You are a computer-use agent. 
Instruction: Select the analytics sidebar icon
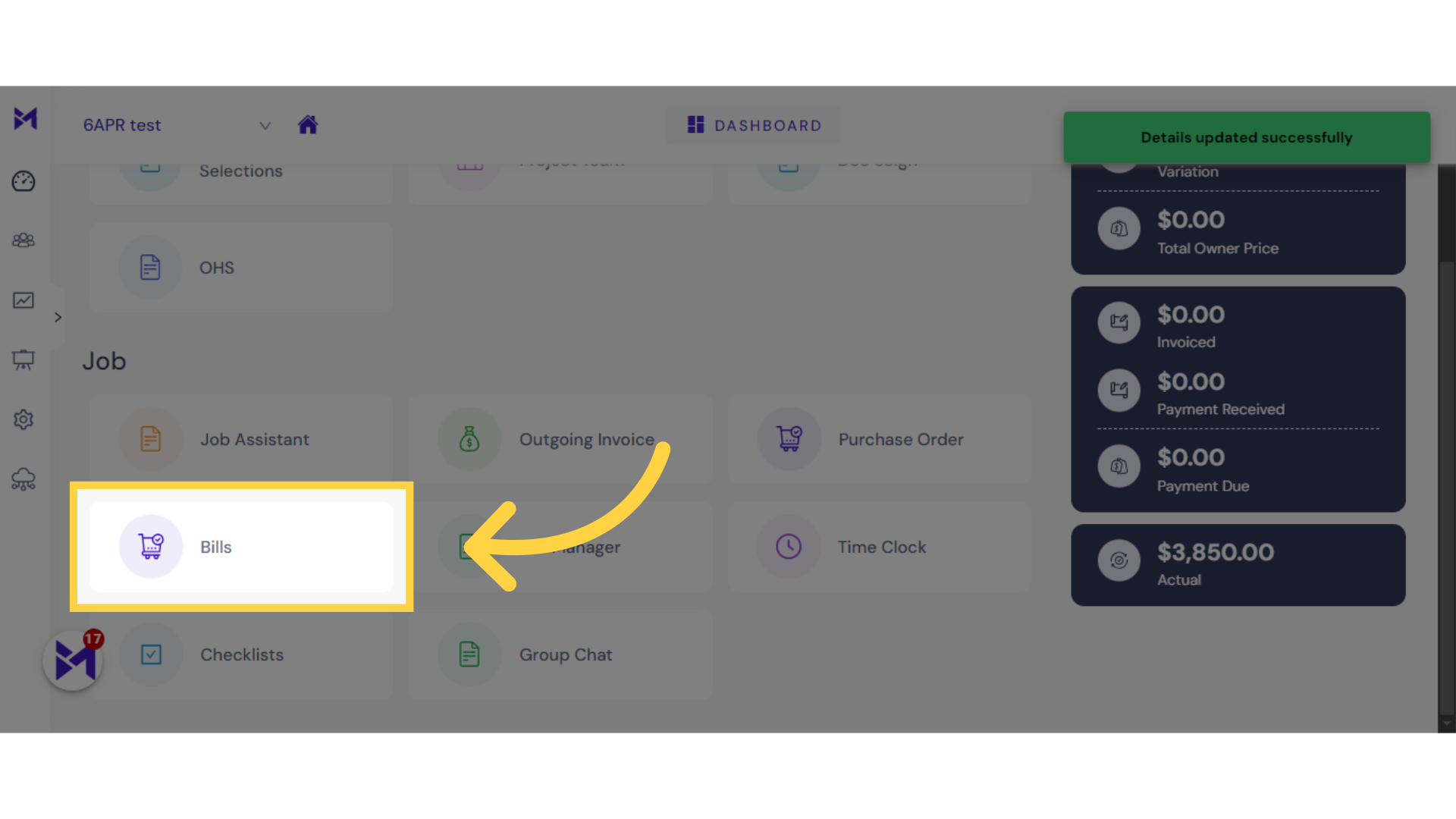click(x=24, y=300)
